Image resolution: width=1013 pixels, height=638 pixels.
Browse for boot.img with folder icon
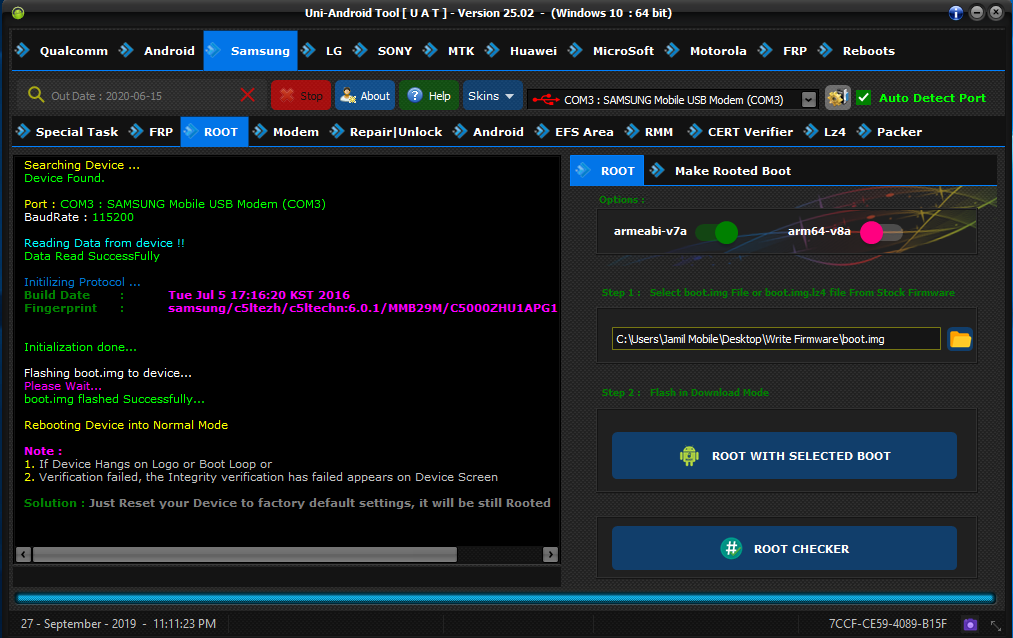(960, 339)
